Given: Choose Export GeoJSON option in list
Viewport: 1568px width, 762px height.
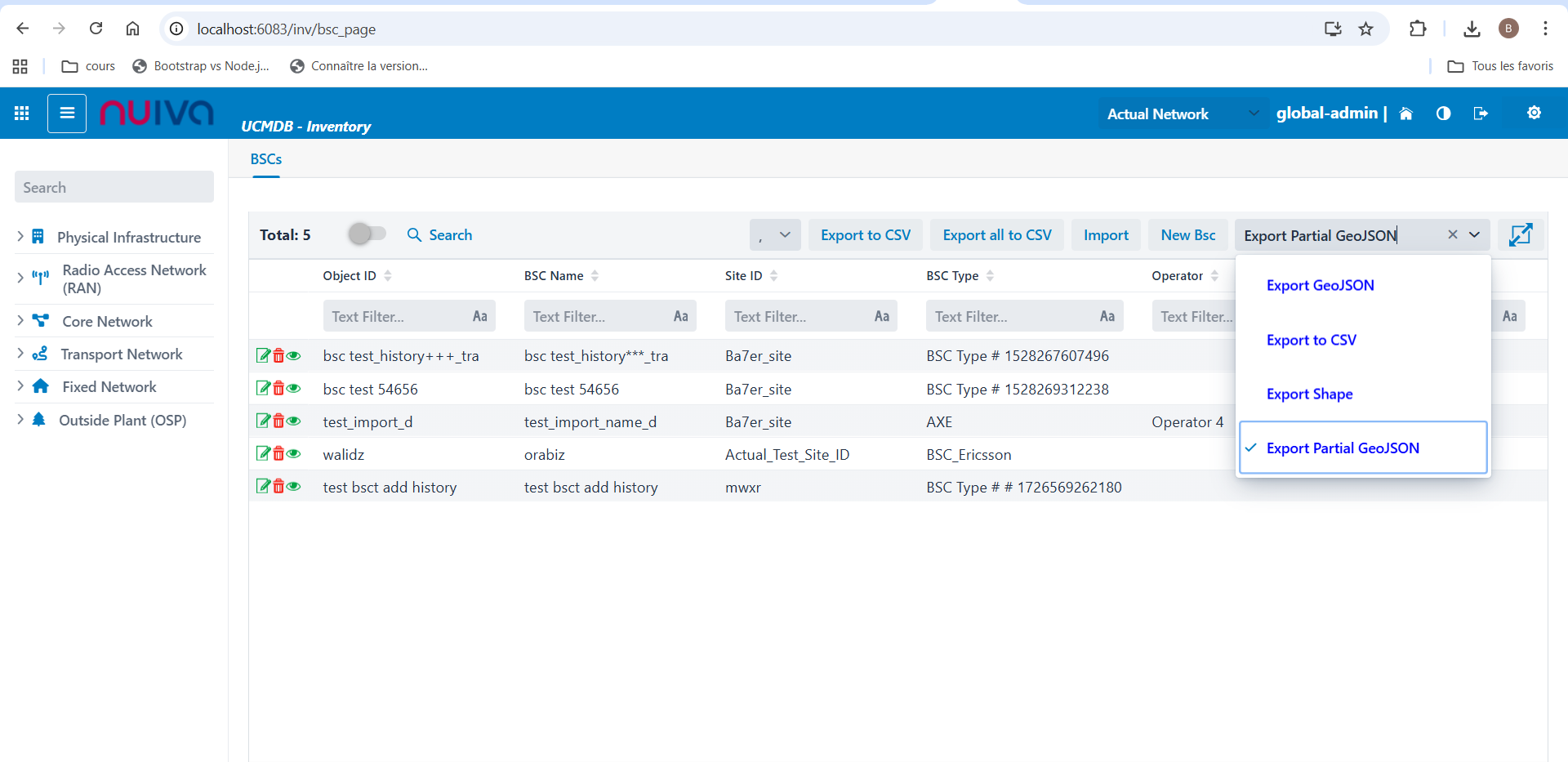Looking at the screenshot, I should 1320,285.
